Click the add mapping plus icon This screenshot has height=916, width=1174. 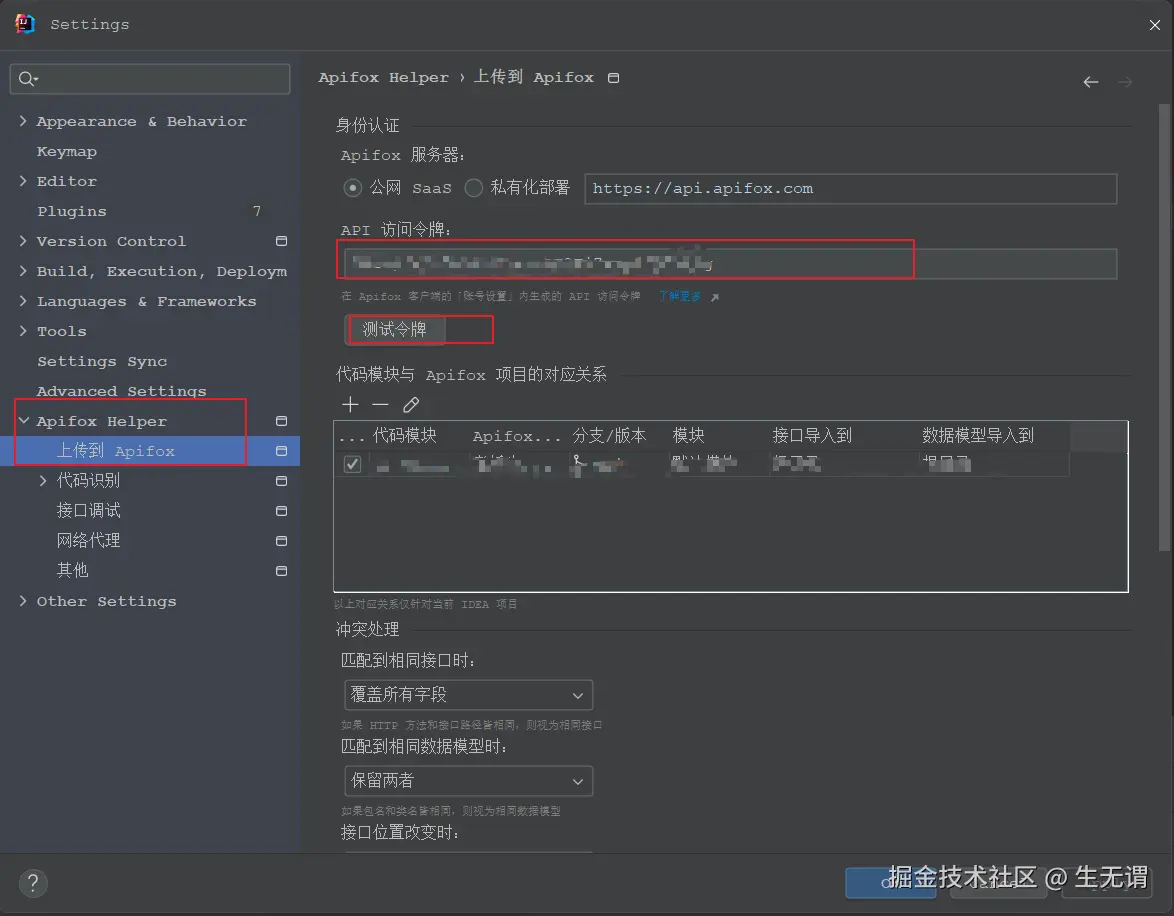coord(350,405)
